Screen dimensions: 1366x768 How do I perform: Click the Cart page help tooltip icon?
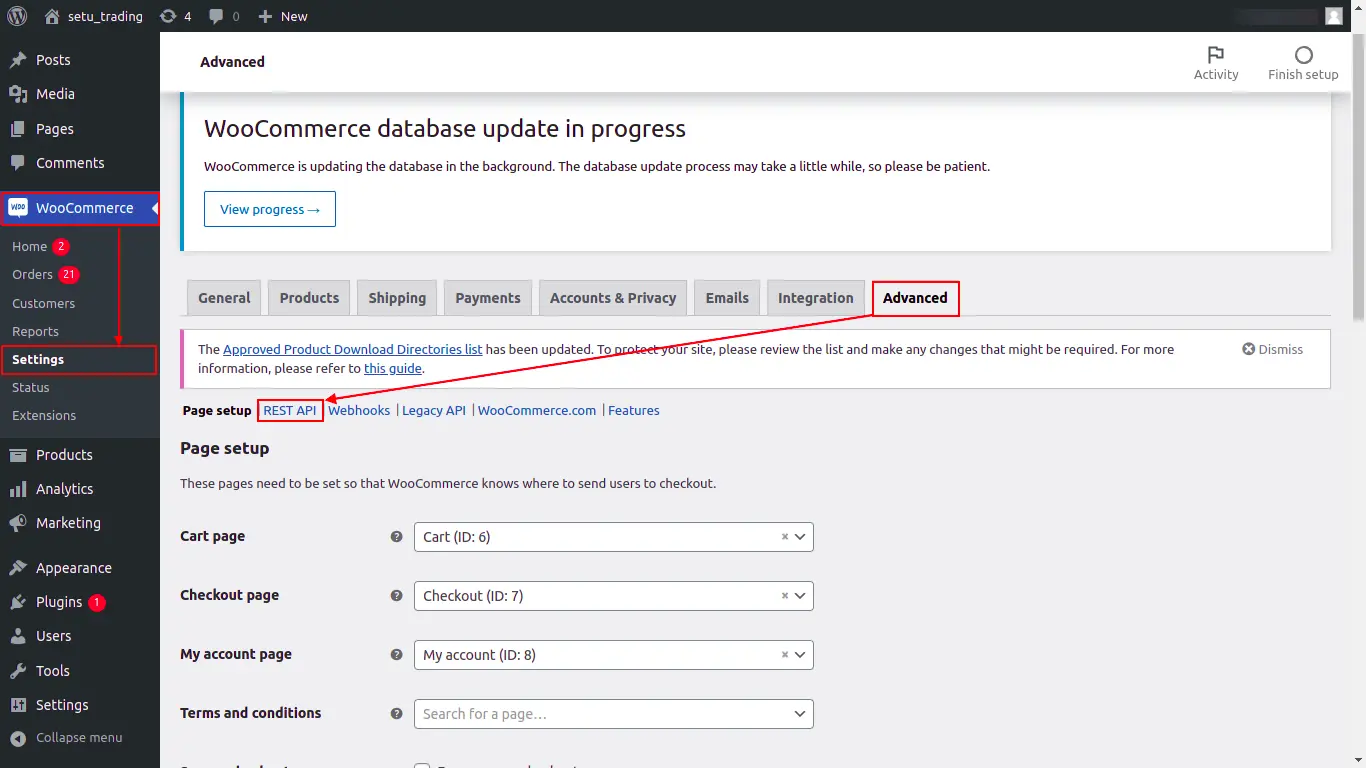[396, 536]
